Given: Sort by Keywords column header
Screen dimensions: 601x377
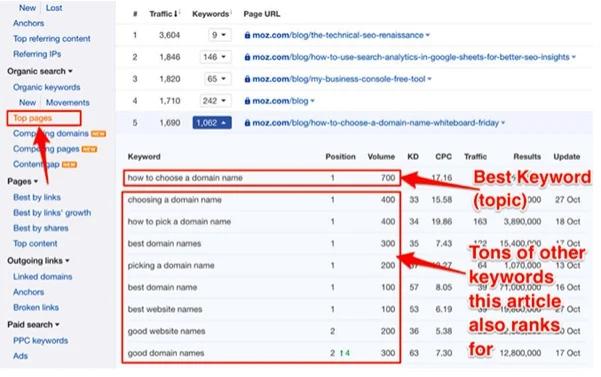Looking at the screenshot, I should pyautogui.click(x=211, y=14).
